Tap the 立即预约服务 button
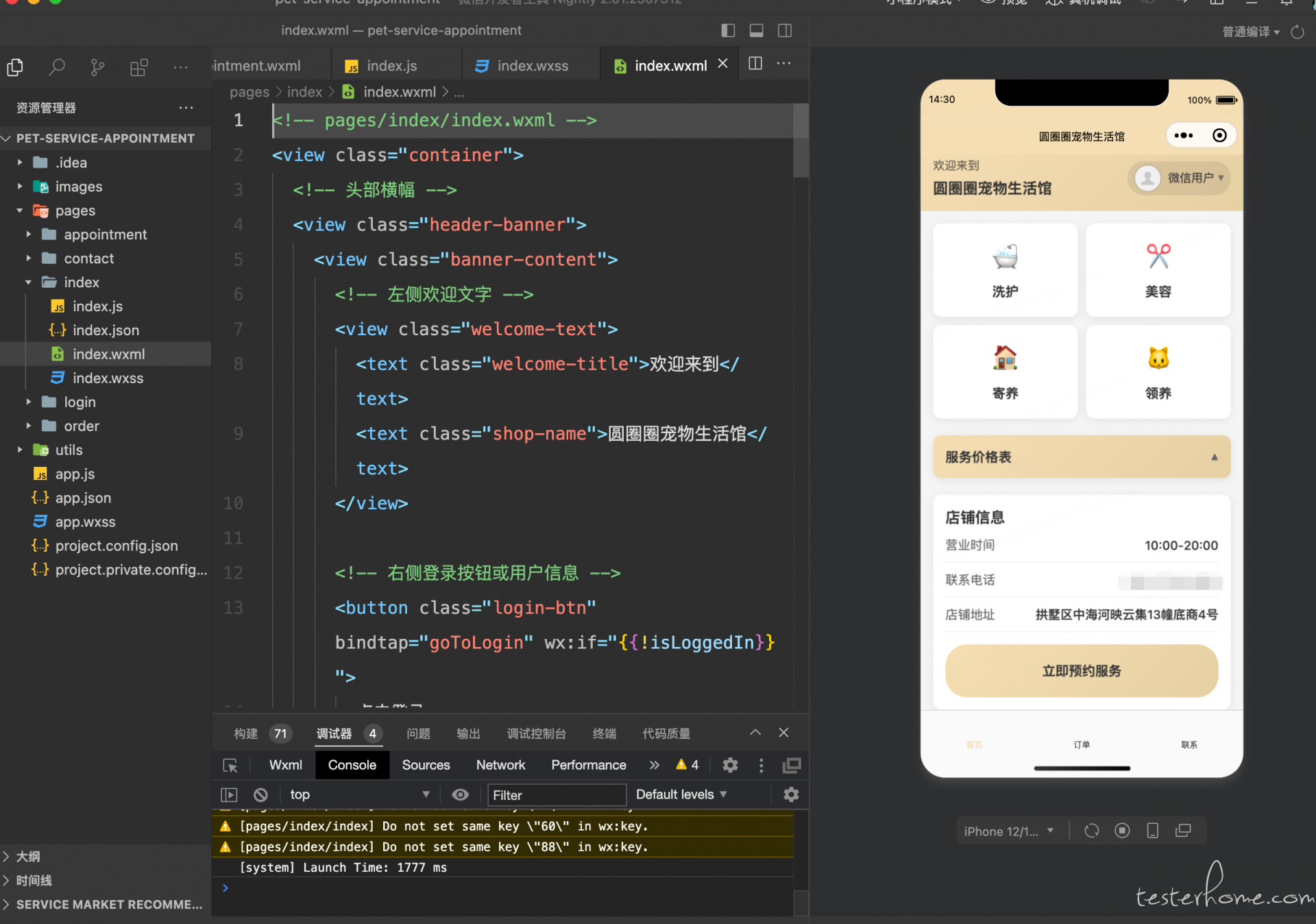This screenshot has height=924, width=1316. [1082, 671]
